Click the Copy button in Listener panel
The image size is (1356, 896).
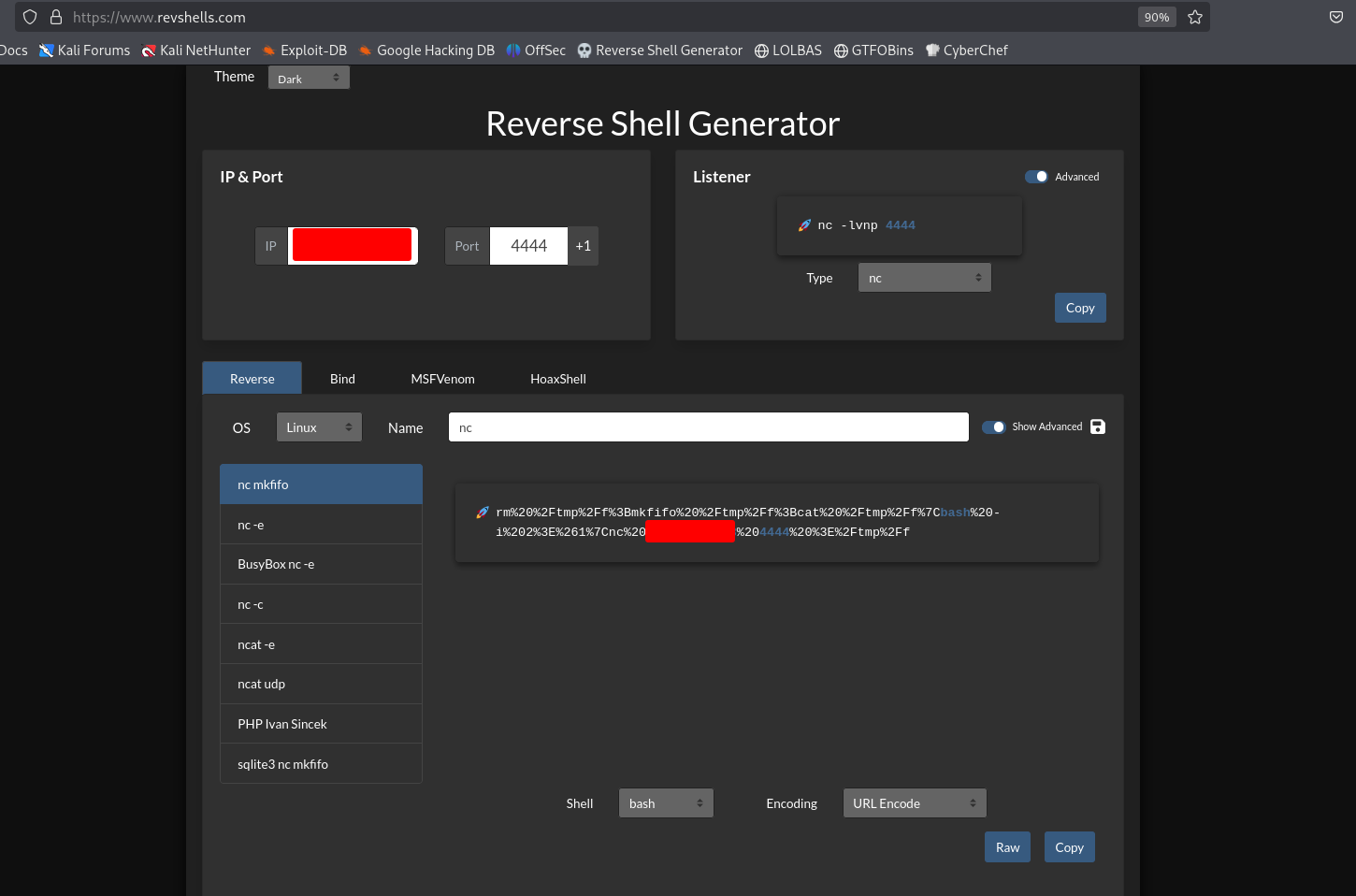coord(1080,308)
